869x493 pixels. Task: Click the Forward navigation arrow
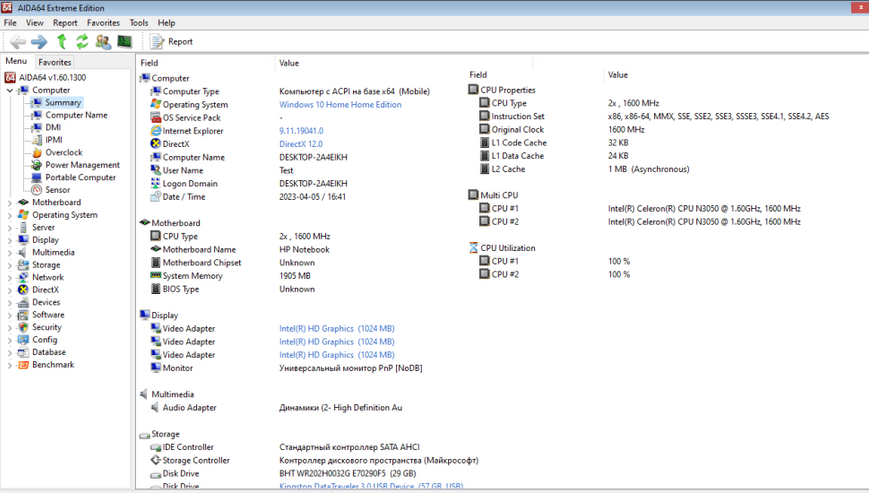39,42
